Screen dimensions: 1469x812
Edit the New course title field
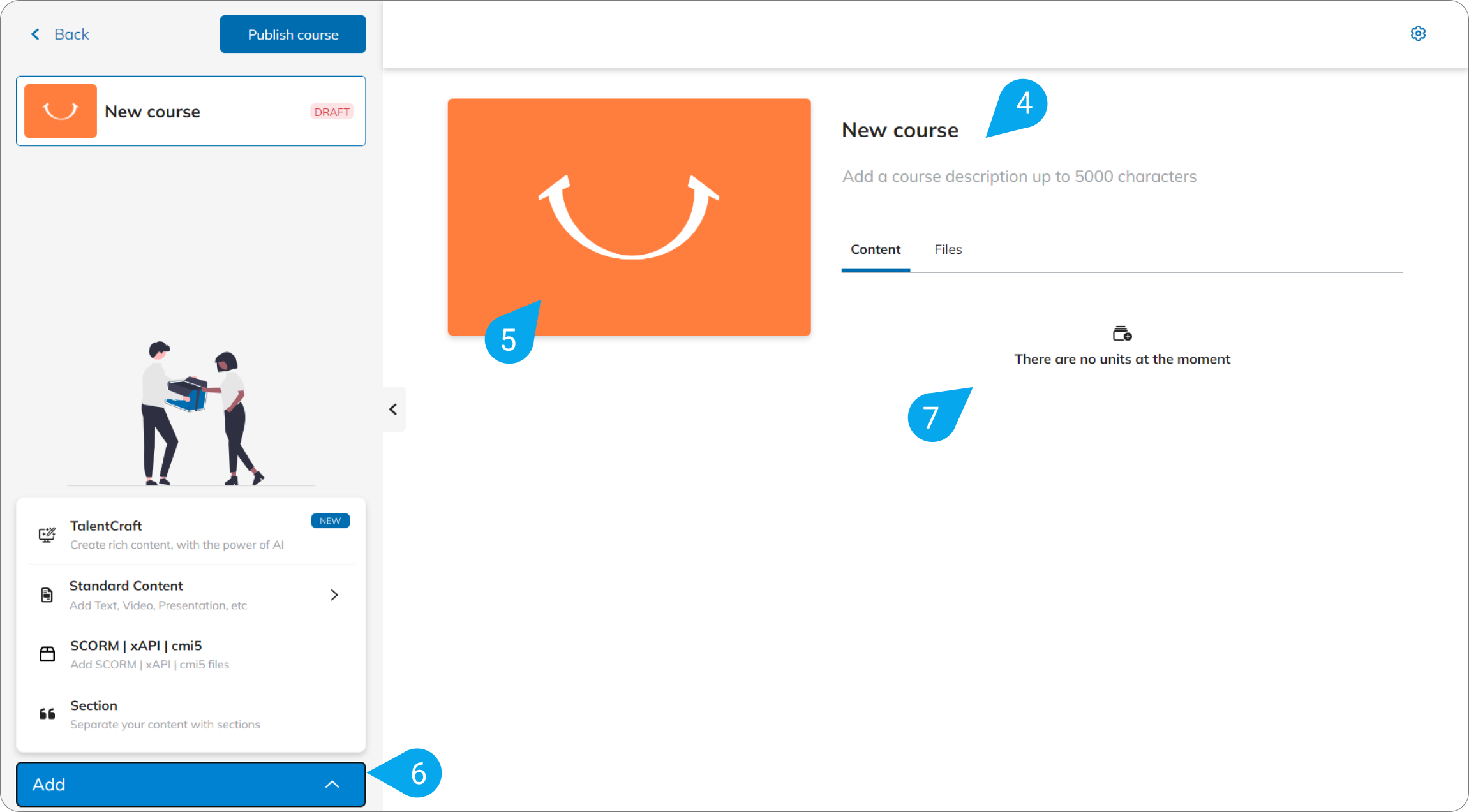pos(900,130)
